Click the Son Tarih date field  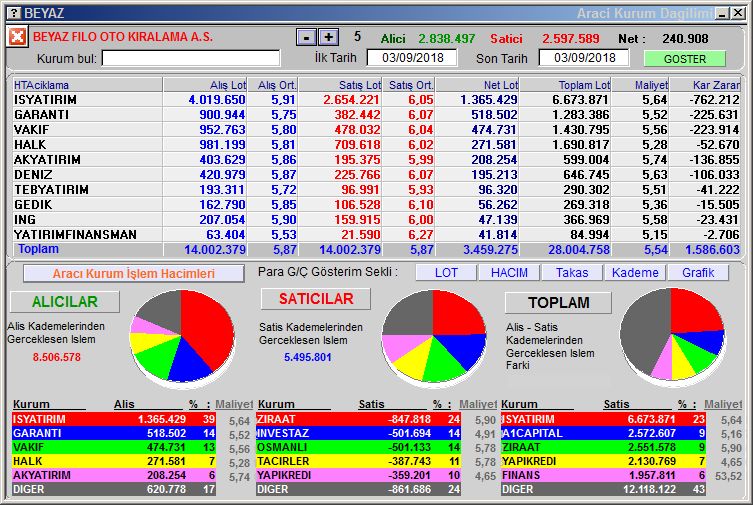point(584,58)
